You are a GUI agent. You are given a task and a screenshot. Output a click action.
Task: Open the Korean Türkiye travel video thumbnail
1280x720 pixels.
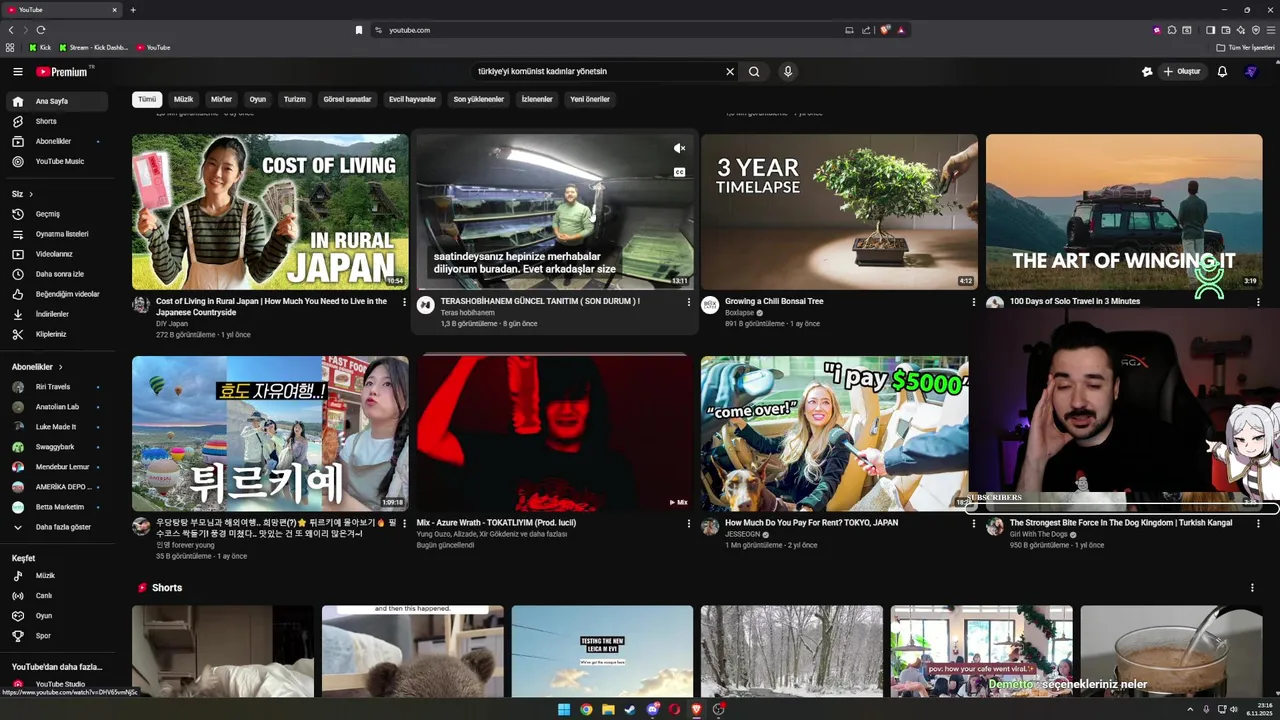[x=270, y=434]
